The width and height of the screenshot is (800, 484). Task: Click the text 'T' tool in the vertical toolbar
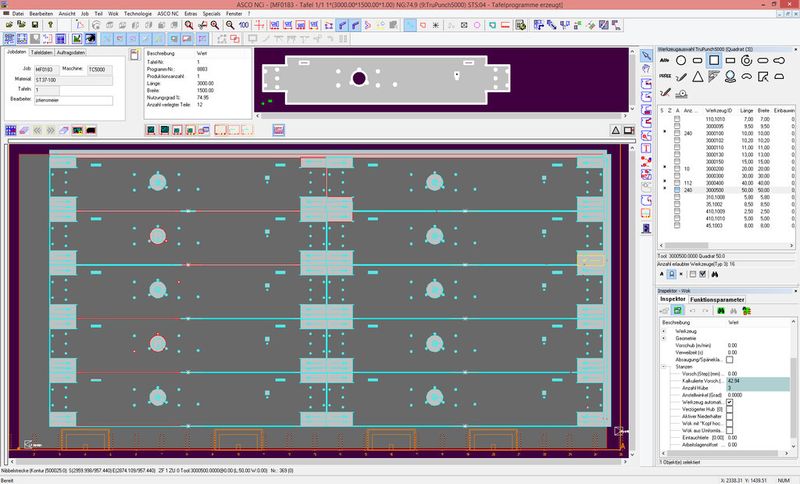click(x=646, y=148)
